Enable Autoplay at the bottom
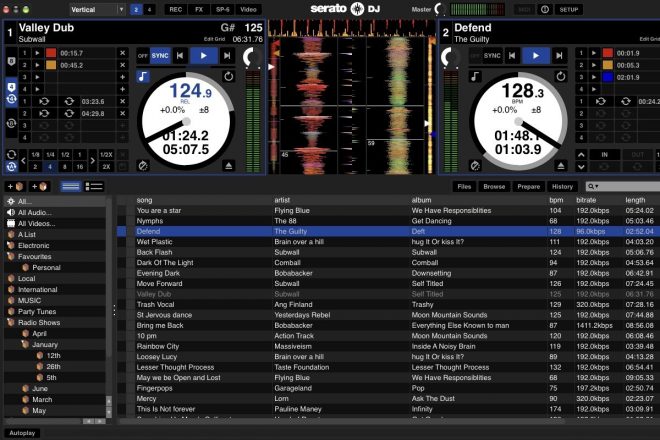Viewport: 660px width, 440px height. pos(22,433)
